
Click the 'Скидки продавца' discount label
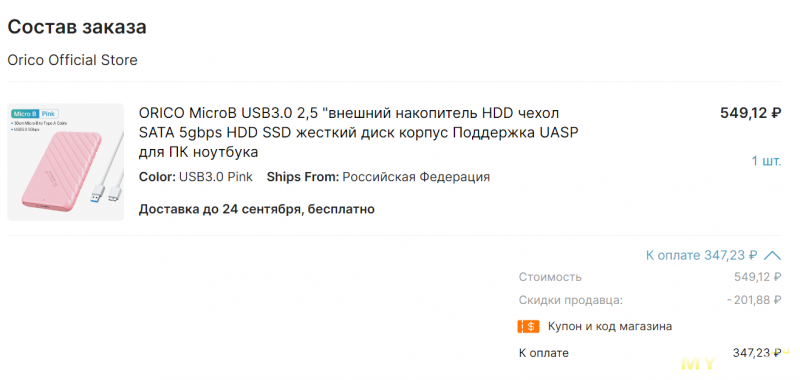(571, 300)
